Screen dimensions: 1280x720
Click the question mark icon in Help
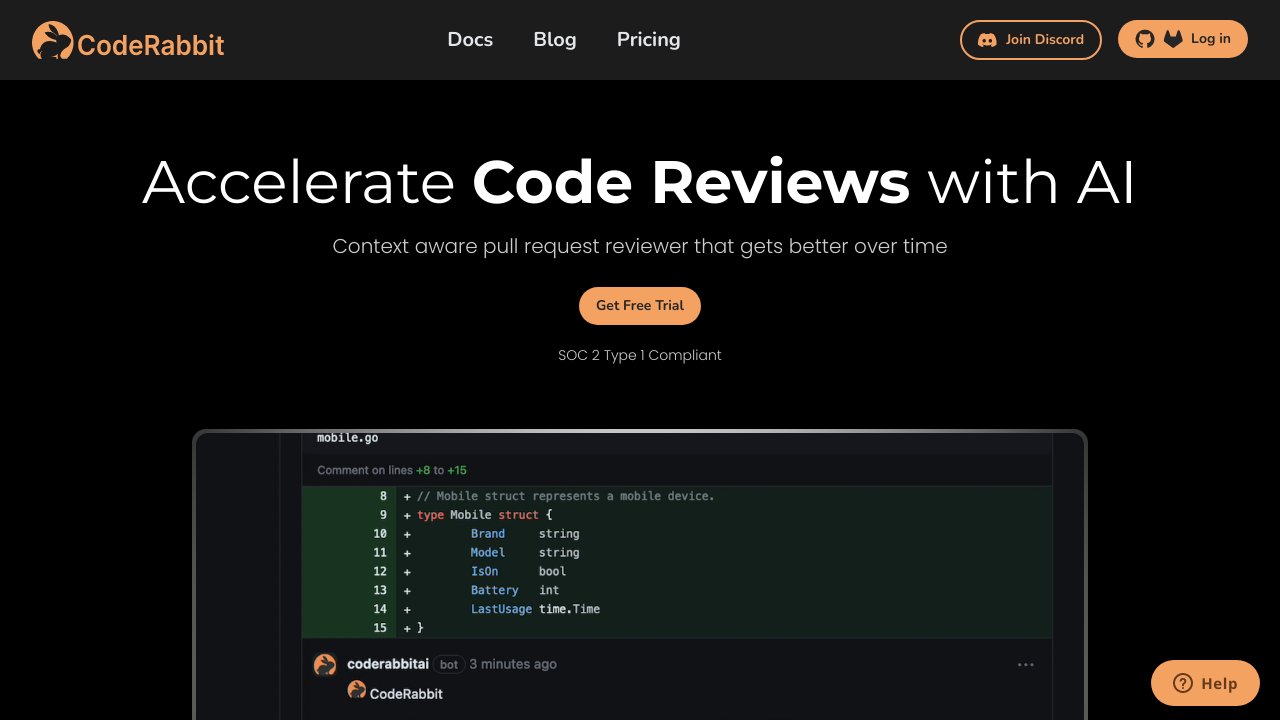click(x=1183, y=683)
